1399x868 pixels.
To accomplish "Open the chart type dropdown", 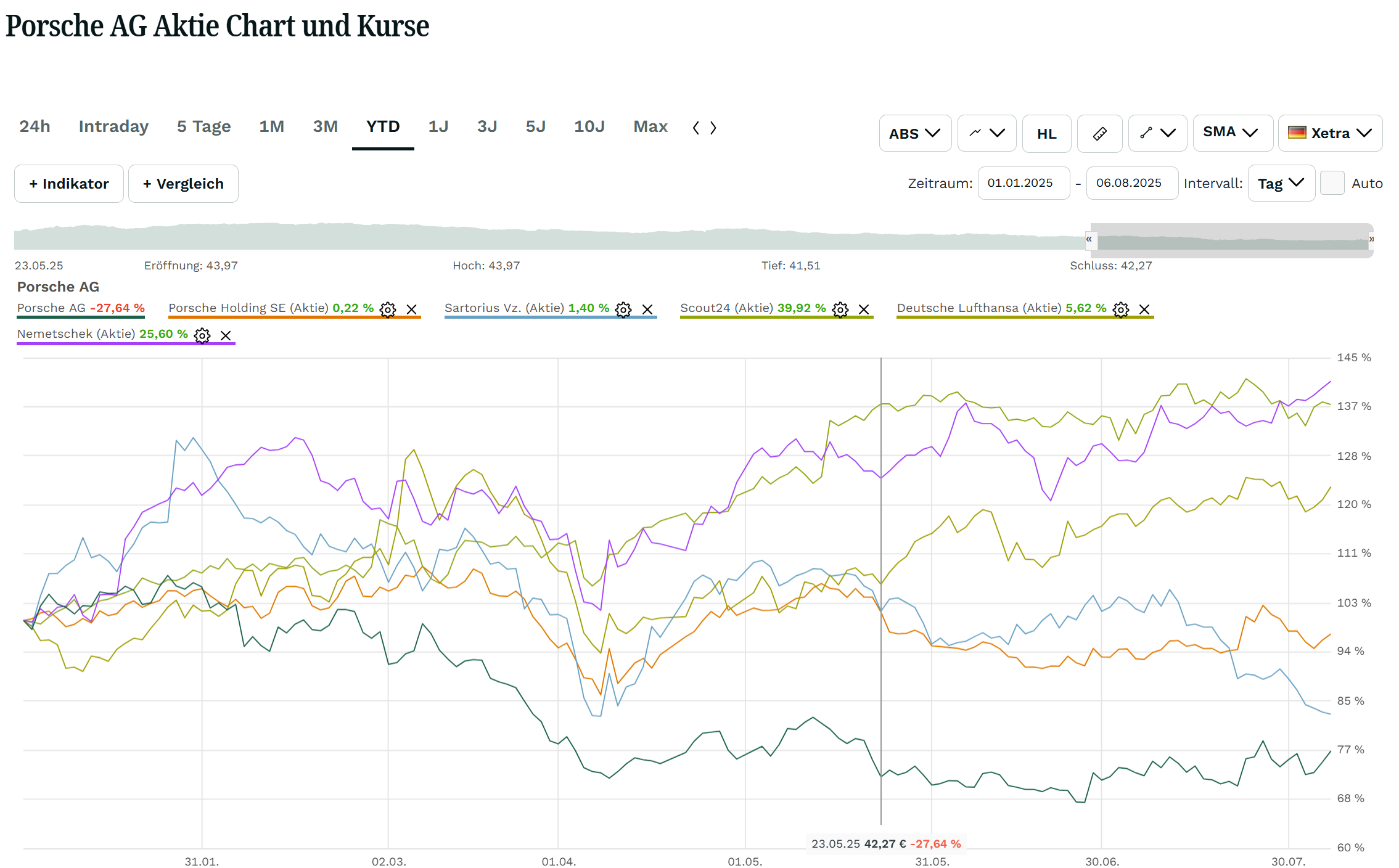I will [987, 133].
